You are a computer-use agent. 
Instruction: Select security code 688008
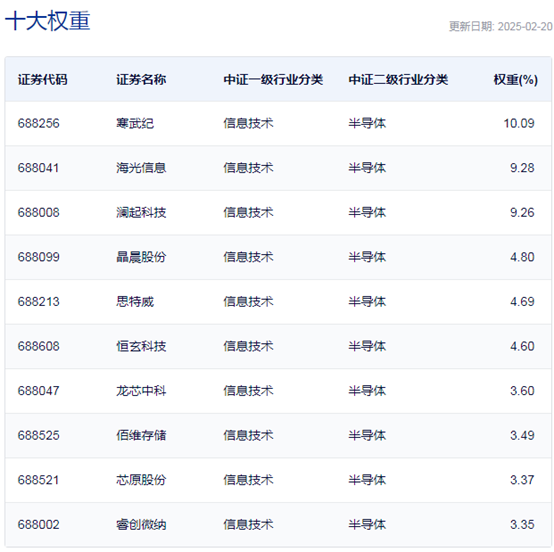[39, 212]
